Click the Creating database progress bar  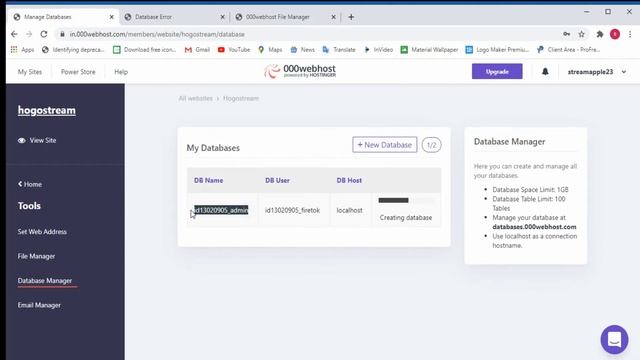(x=406, y=200)
